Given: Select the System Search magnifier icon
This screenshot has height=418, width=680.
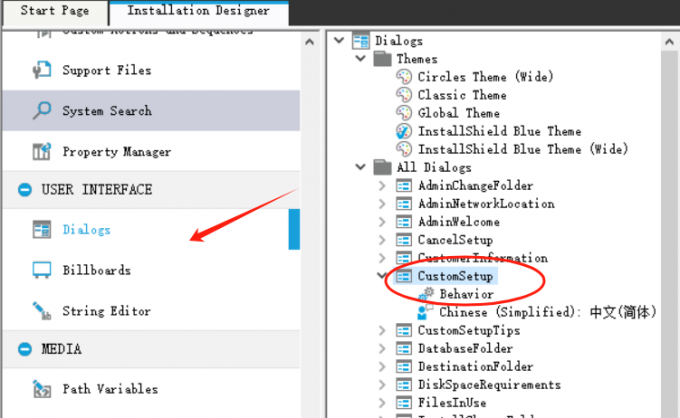Looking at the screenshot, I should coord(42,111).
